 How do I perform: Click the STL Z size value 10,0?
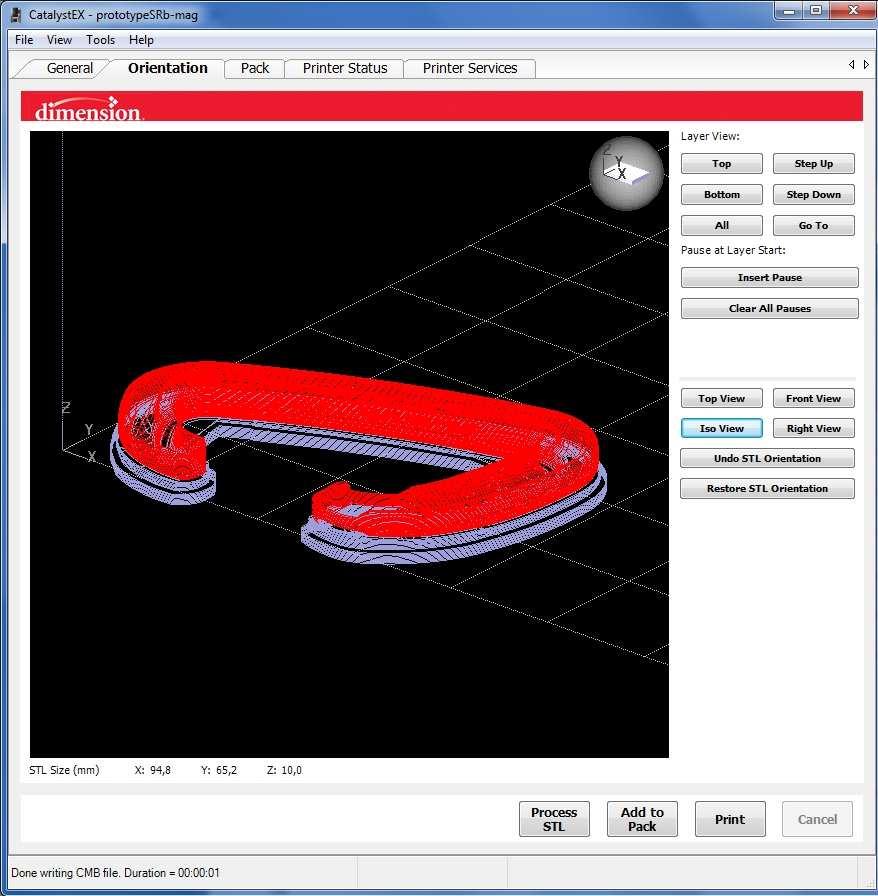292,770
